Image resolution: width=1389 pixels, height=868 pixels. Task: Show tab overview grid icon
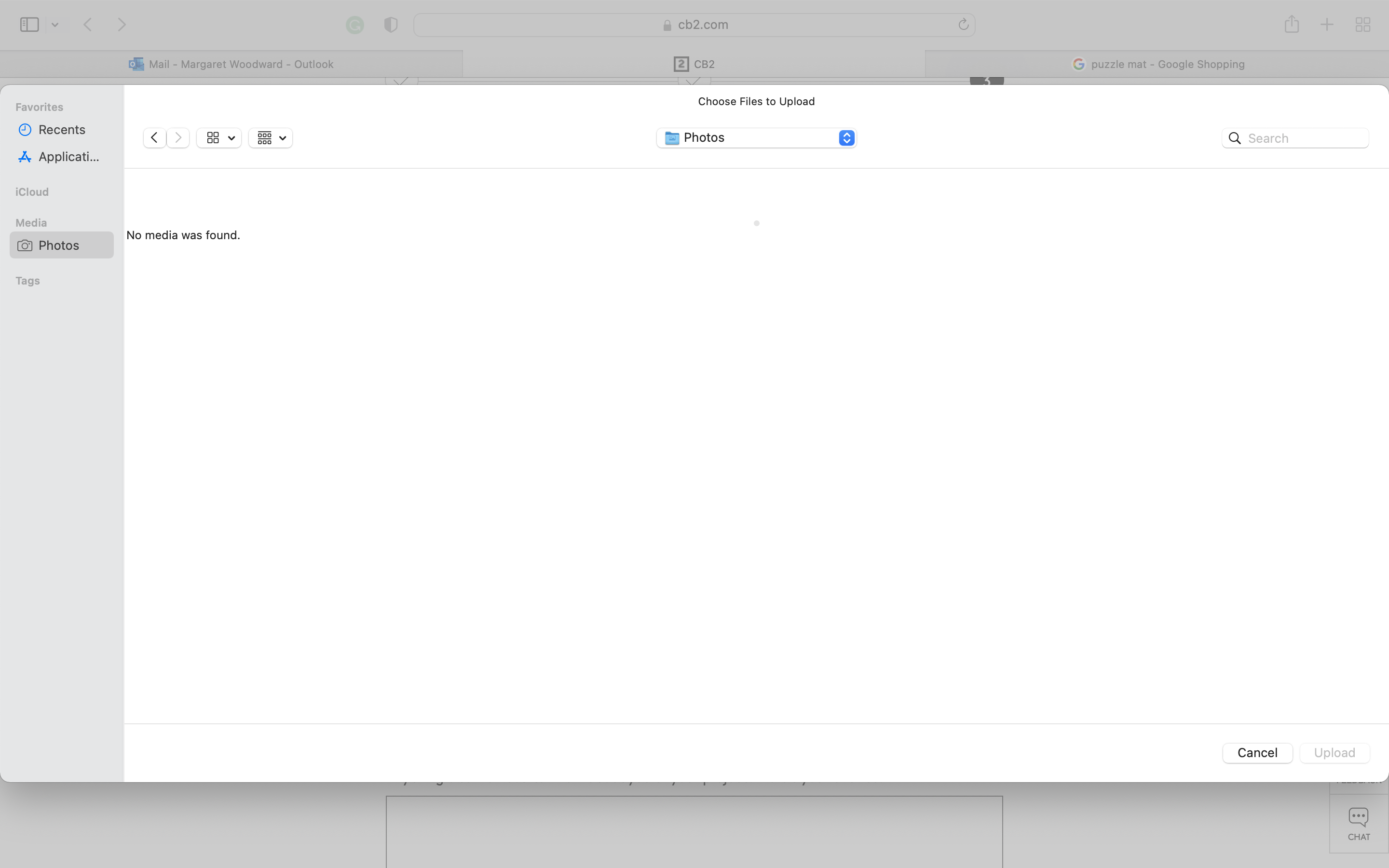[x=1362, y=25]
